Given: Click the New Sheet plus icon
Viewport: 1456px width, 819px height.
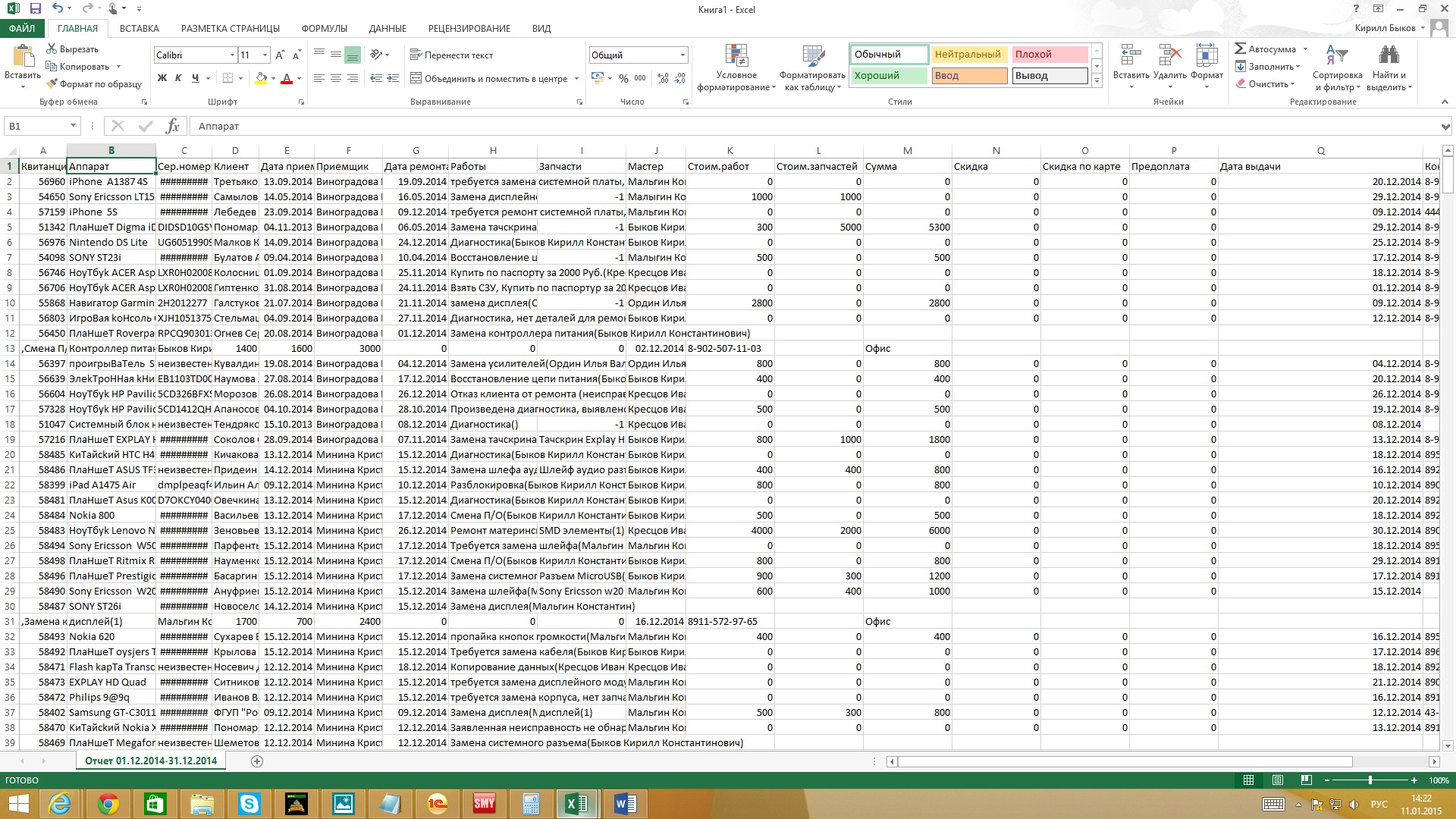Looking at the screenshot, I should coord(257,761).
